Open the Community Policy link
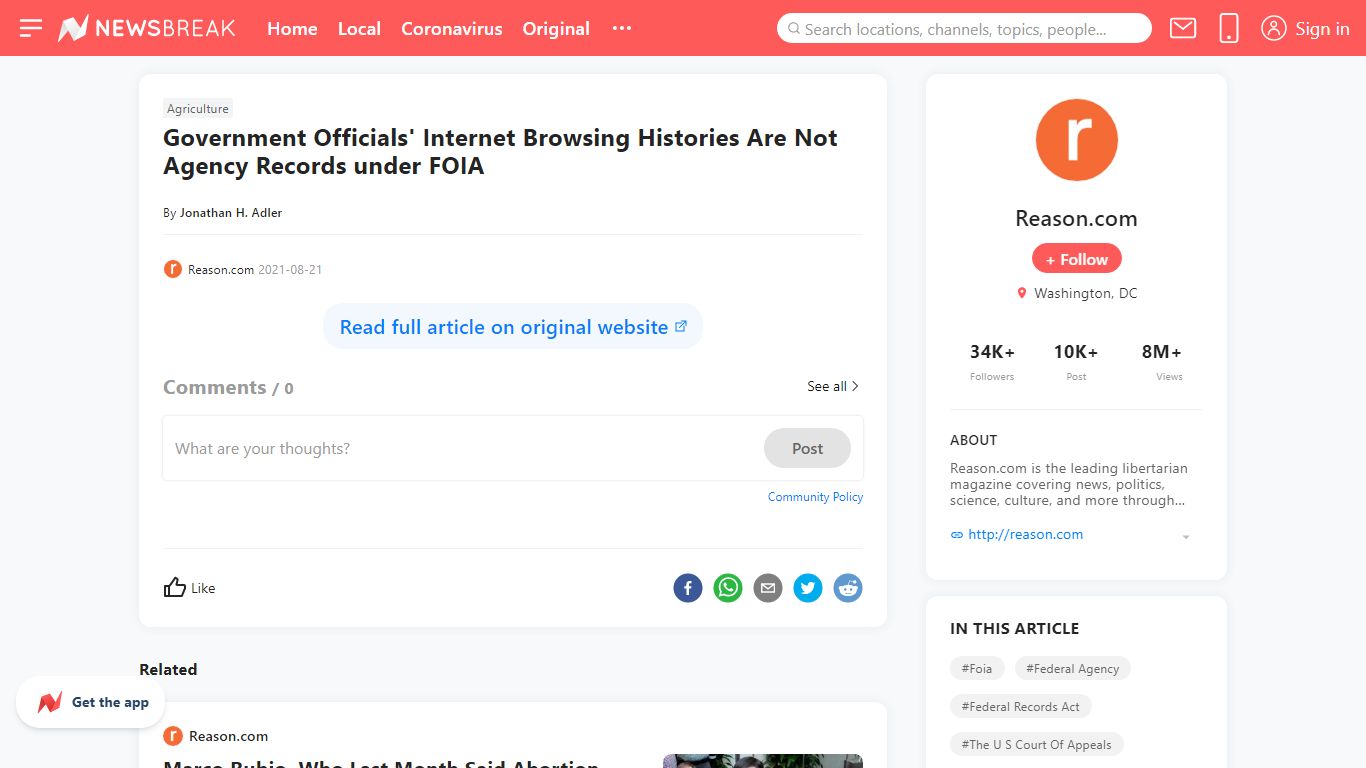The width and height of the screenshot is (1366, 768). tap(815, 497)
